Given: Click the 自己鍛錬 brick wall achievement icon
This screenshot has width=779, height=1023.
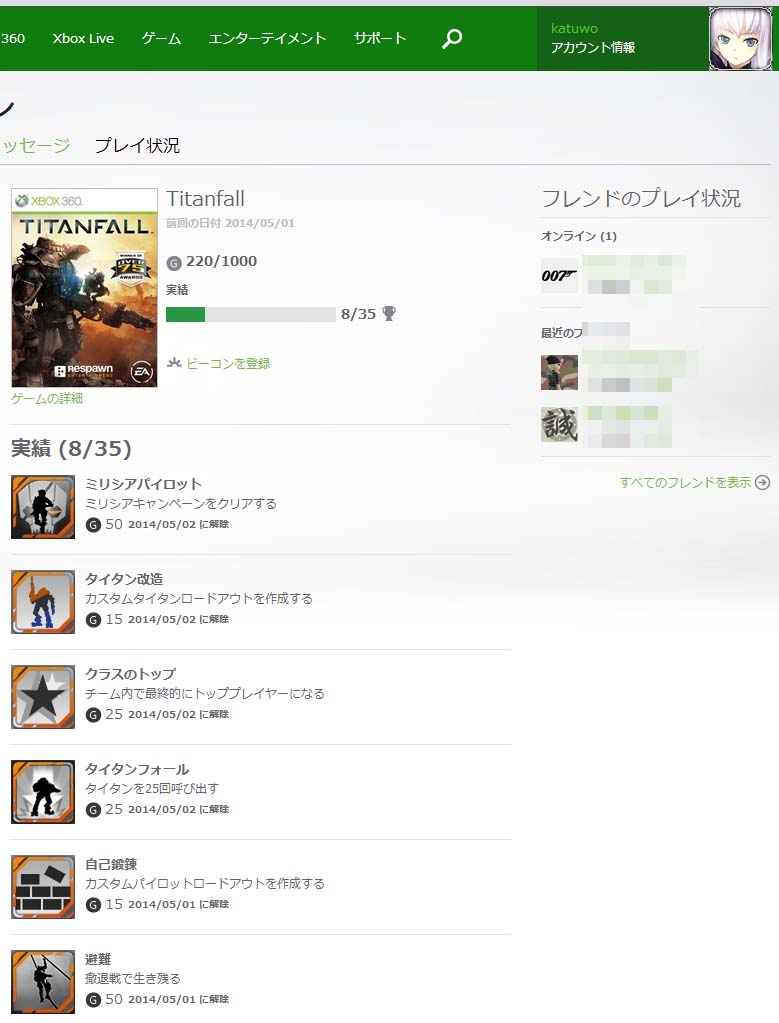Looking at the screenshot, I should 43,887.
